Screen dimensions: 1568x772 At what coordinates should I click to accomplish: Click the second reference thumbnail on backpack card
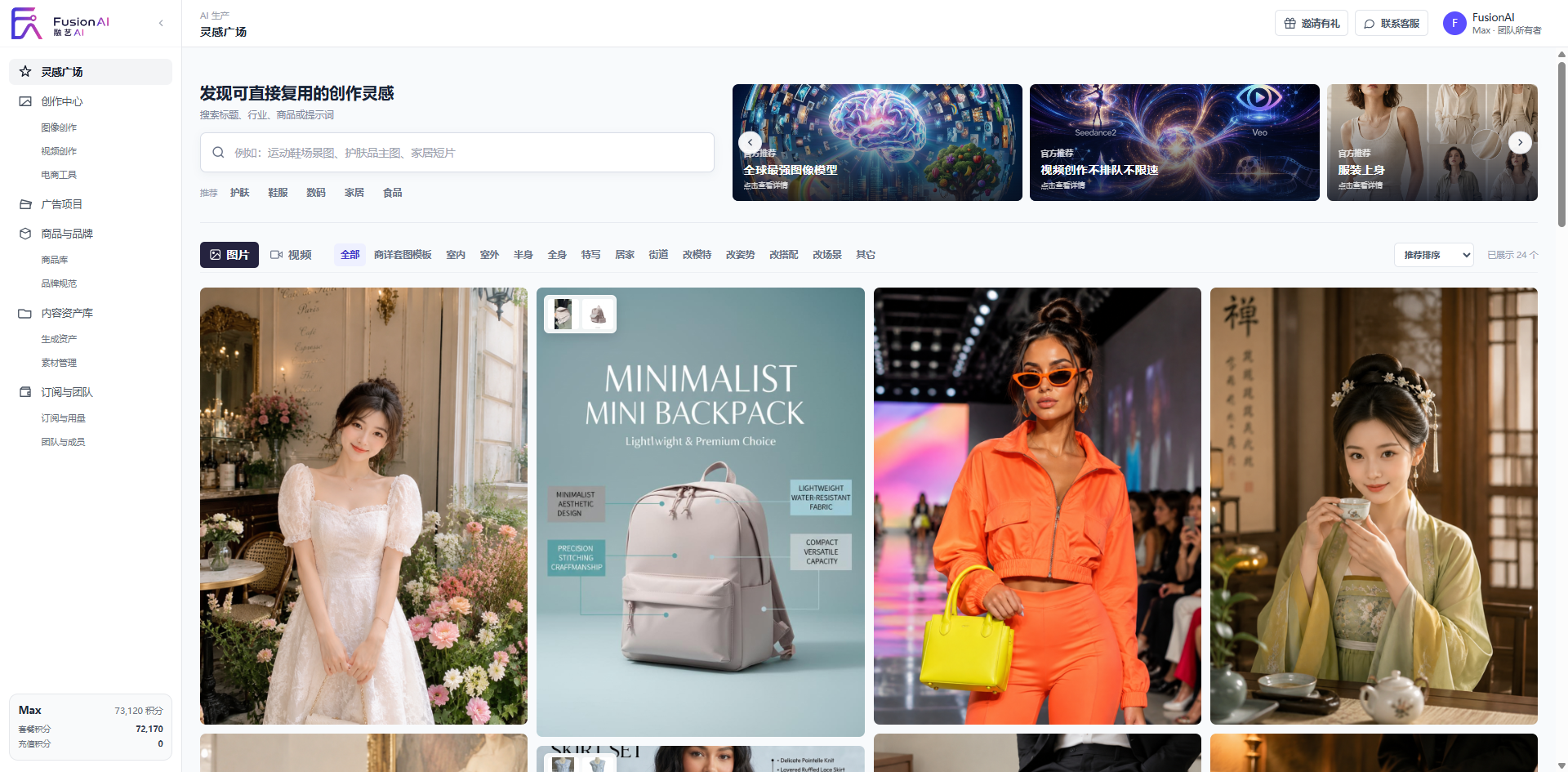point(598,315)
